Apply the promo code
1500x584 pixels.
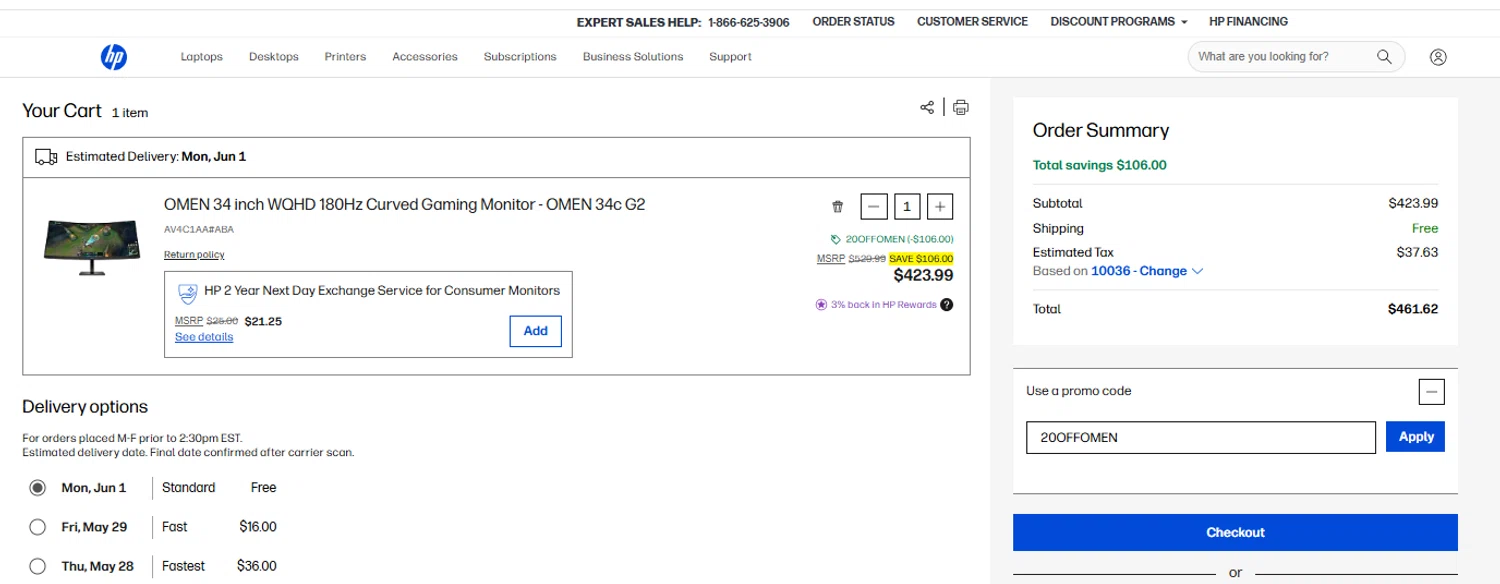pos(1415,437)
